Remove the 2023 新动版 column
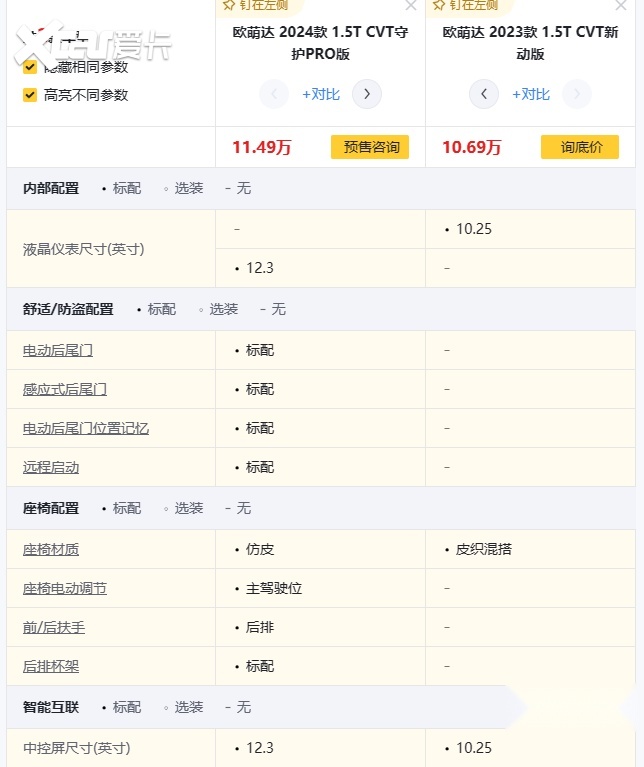The height and width of the screenshot is (767, 644). point(621,6)
